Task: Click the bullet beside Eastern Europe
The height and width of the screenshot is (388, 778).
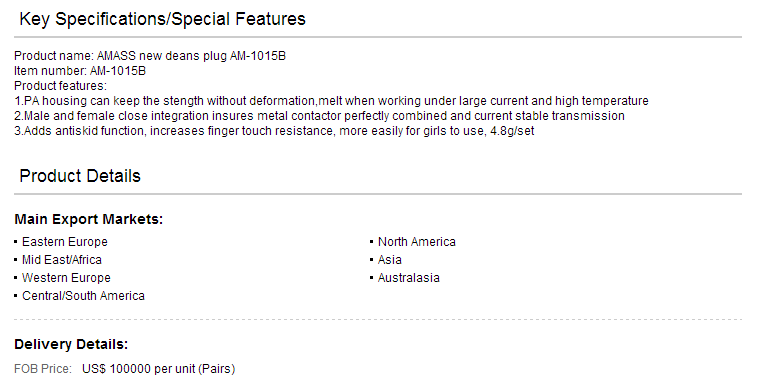Action: tap(16, 242)
